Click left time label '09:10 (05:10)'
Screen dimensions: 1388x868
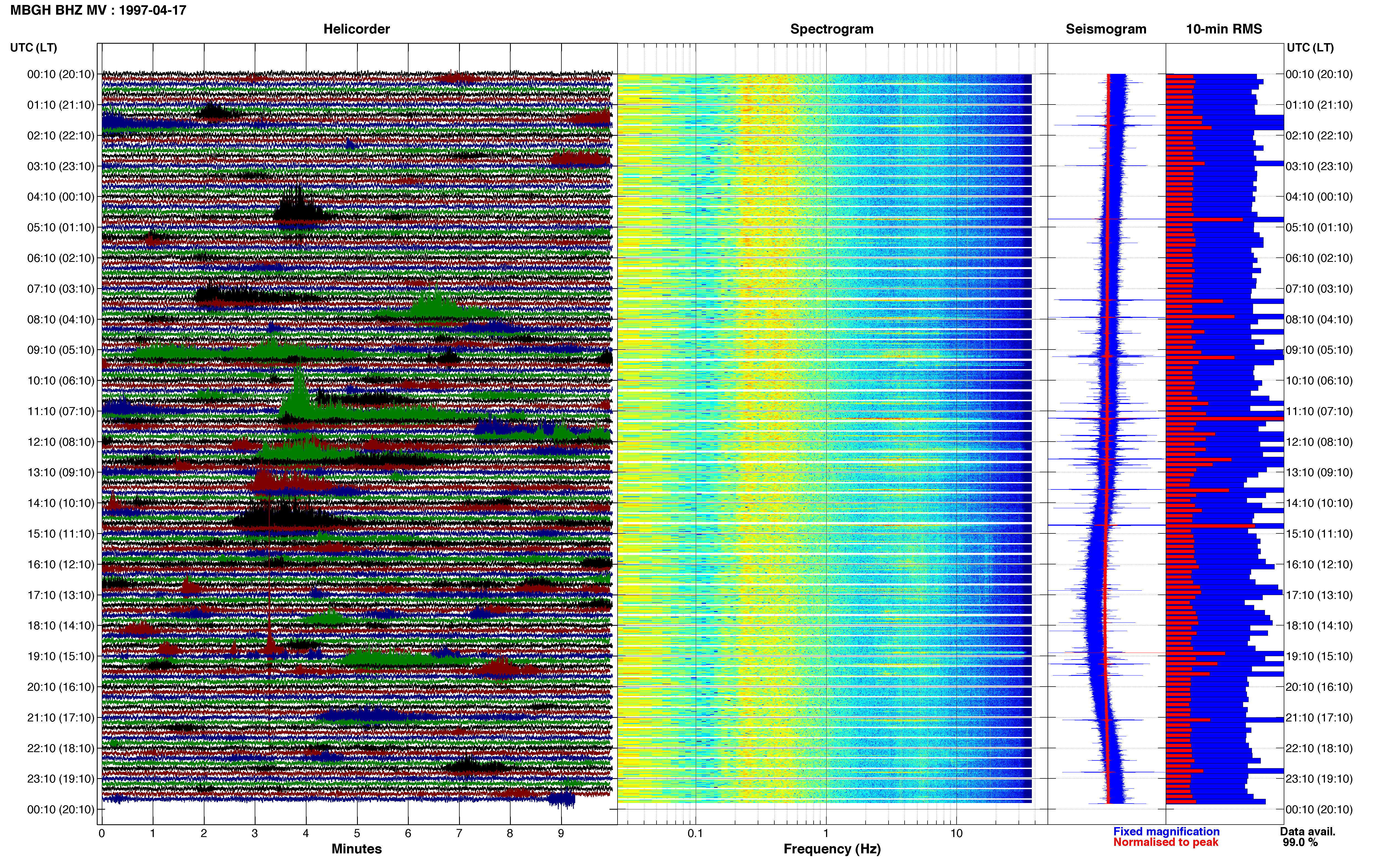pos(61,350)
